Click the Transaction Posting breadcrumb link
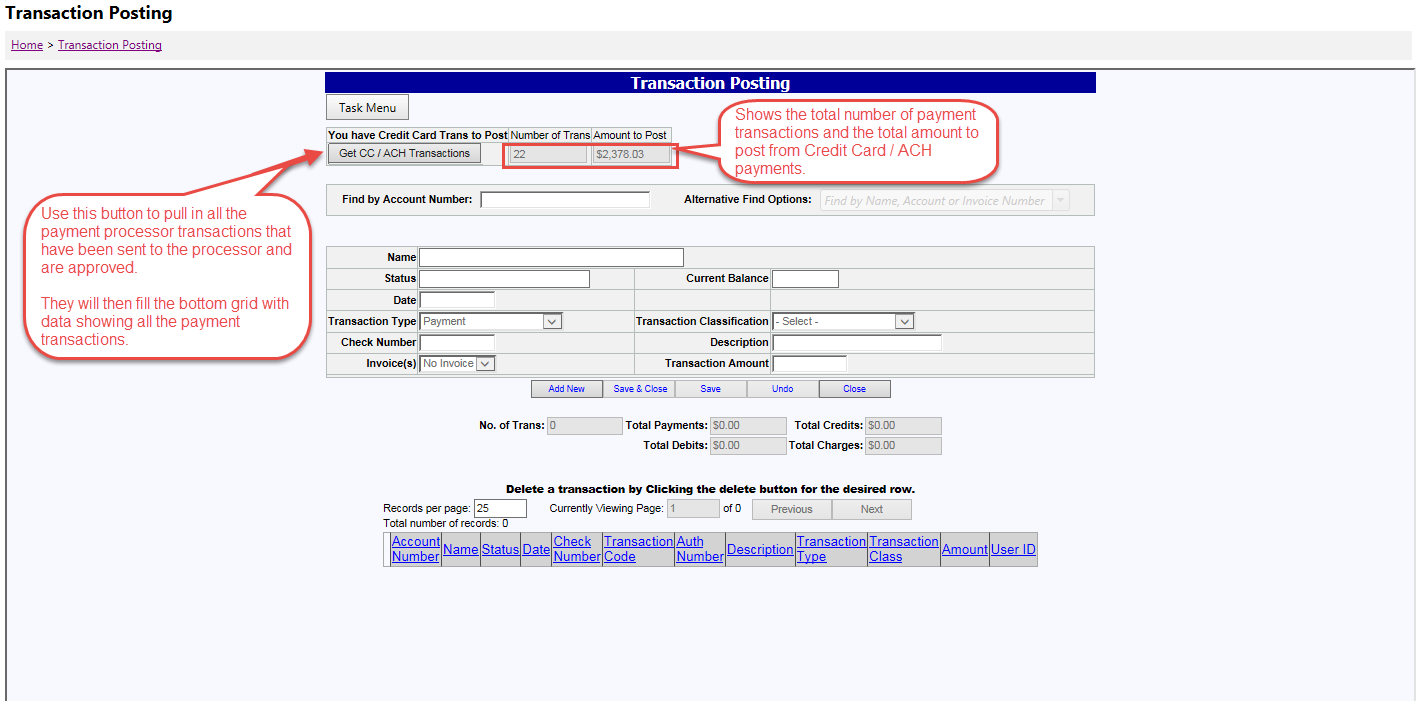The width and height of the screenshot is (1417, 701). (109, 44)
